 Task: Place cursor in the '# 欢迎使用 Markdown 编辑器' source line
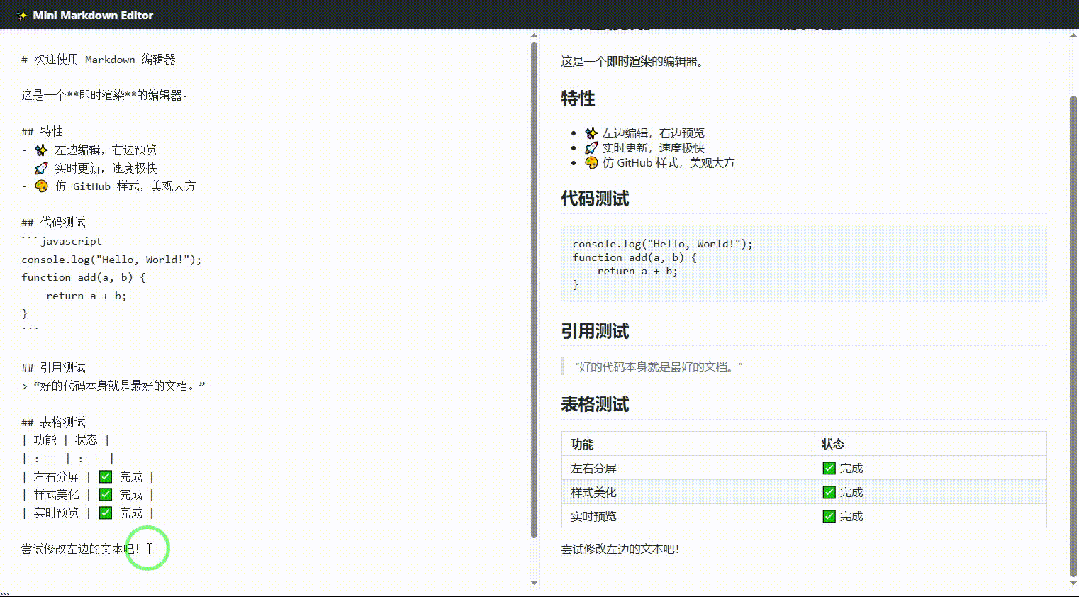[x=98, y=60]
